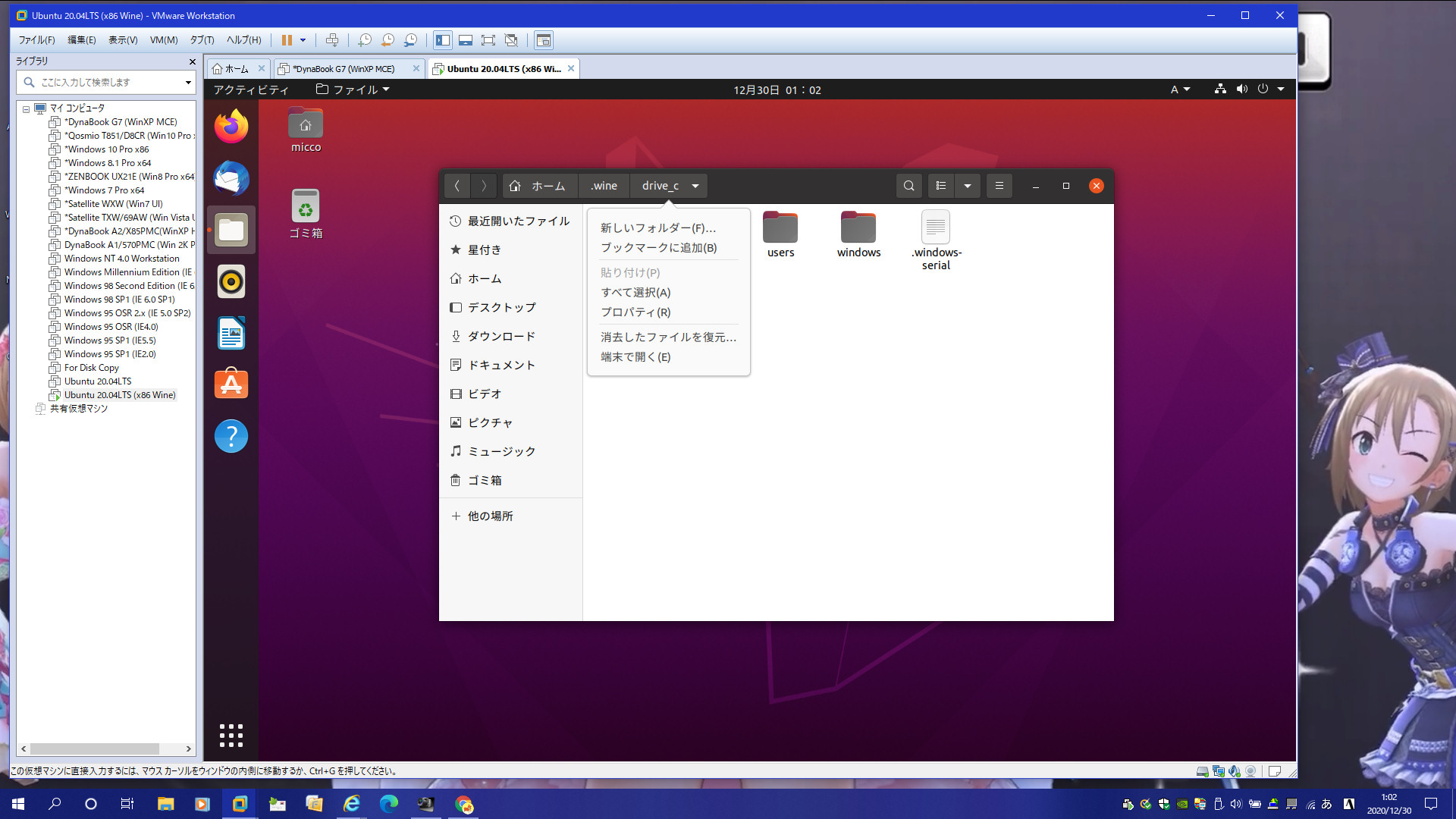Launch Firefox from the Ubuntu dock
This screenshot has width=1456, height=819.
click(x=231, y=126)
